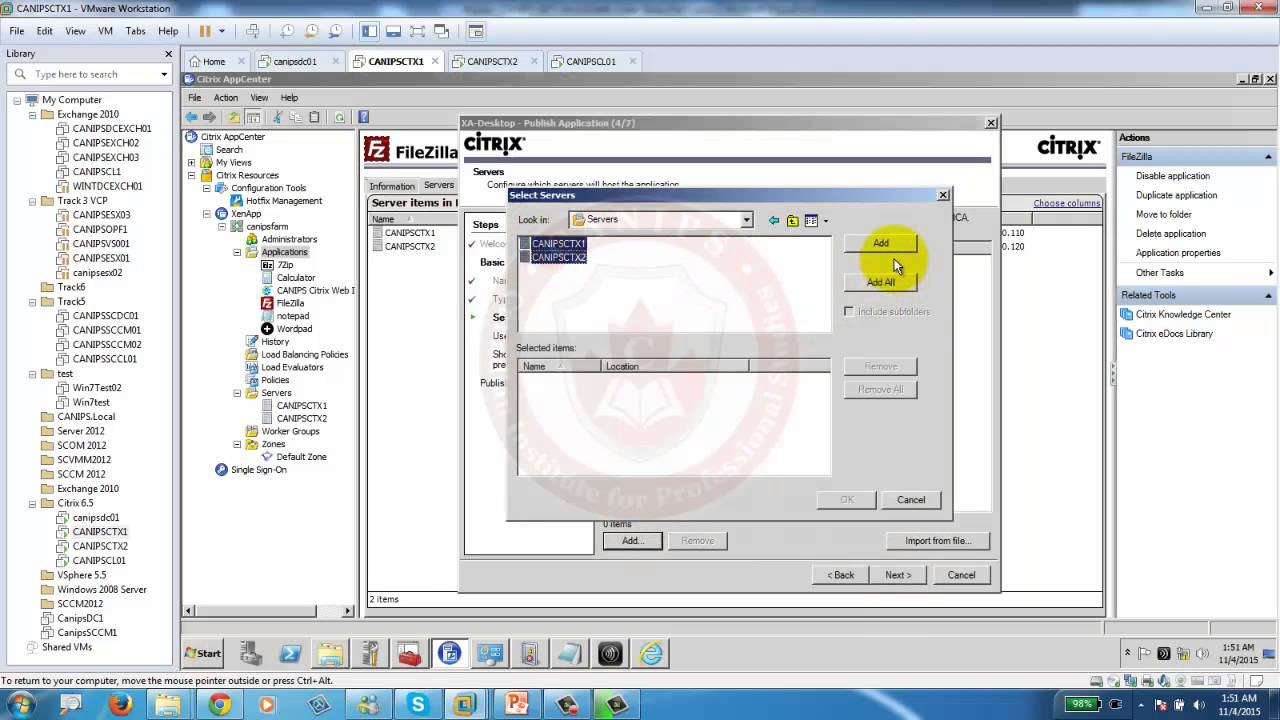Open Citrix Knowledge Center link
1280x720 pixels.
pyautogui.click(x=1183, y=314)
